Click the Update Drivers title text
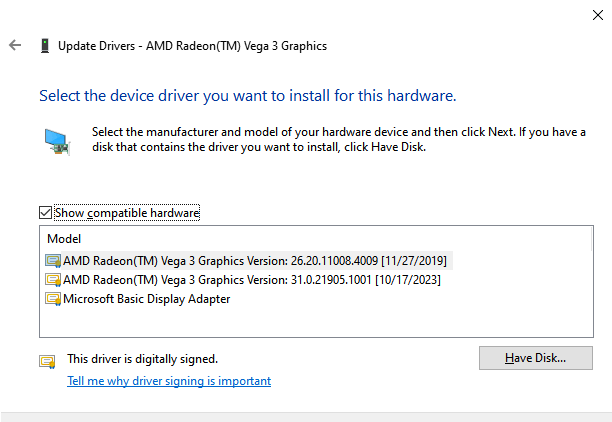This screenshot has height=422, width=612. click(x=192, y=46)
